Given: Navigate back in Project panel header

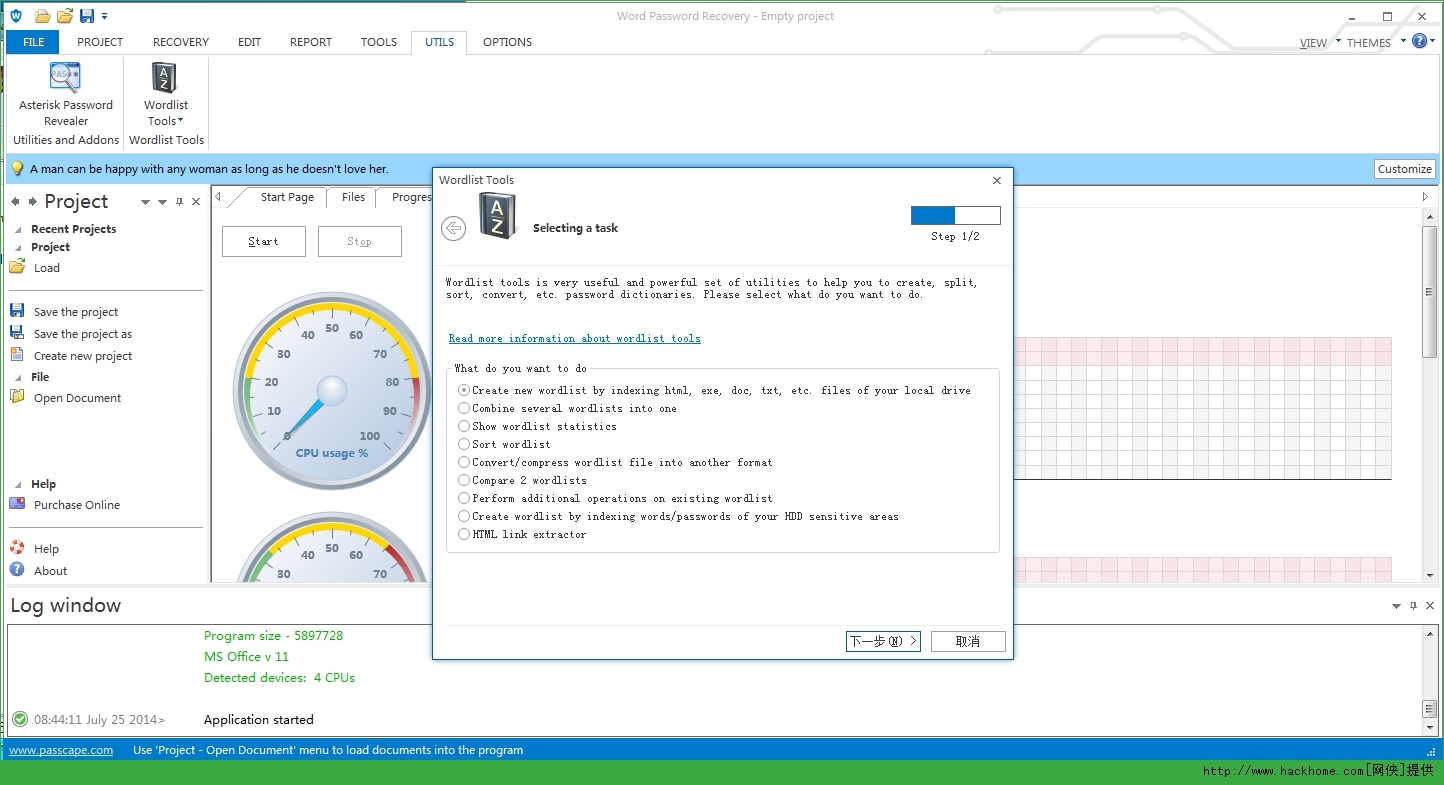Looking at the screenshot, I should pos(15,202).
